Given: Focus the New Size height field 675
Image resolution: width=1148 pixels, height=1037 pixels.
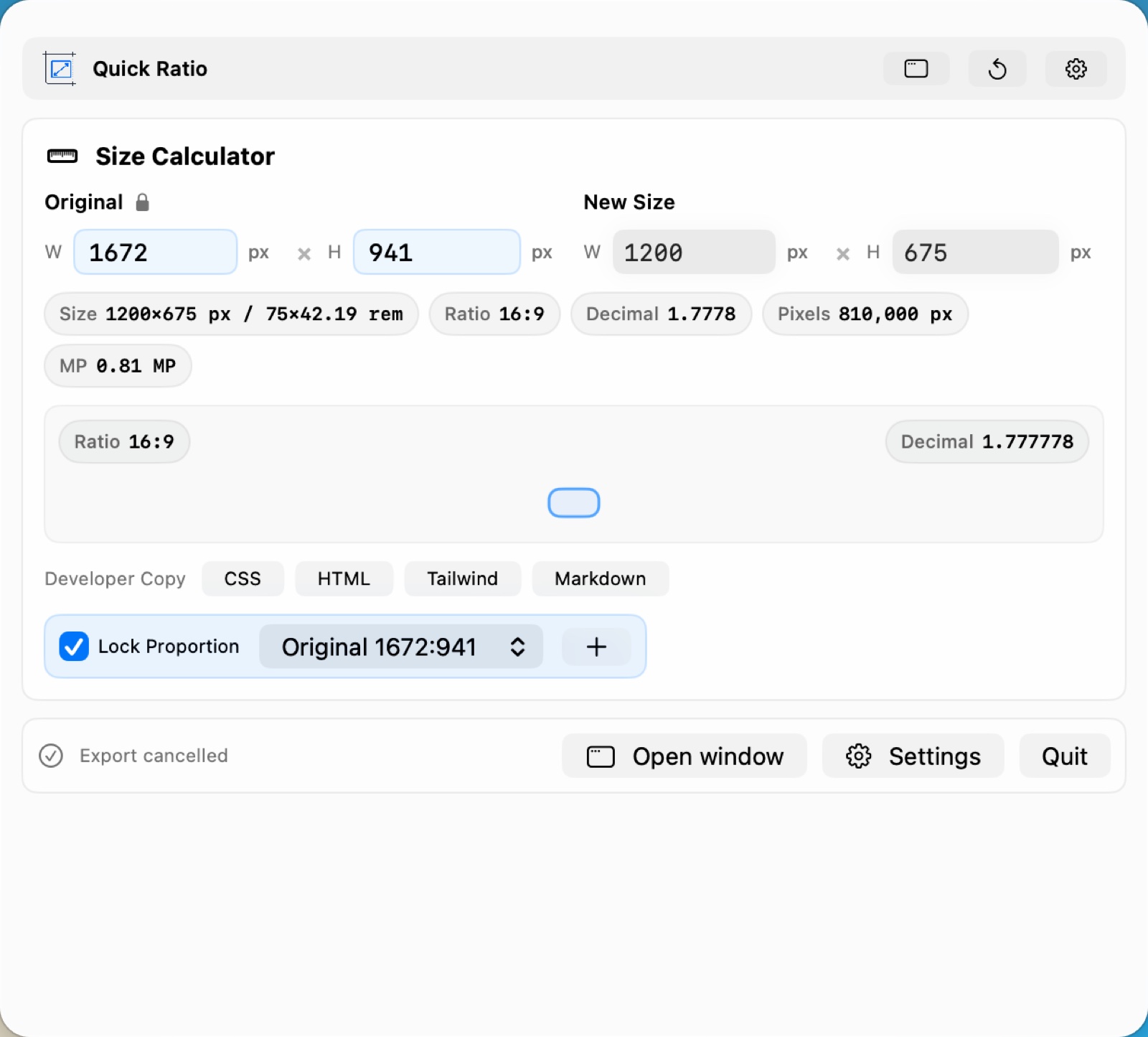Looking at the screenshot, I should tap(975, 252).
